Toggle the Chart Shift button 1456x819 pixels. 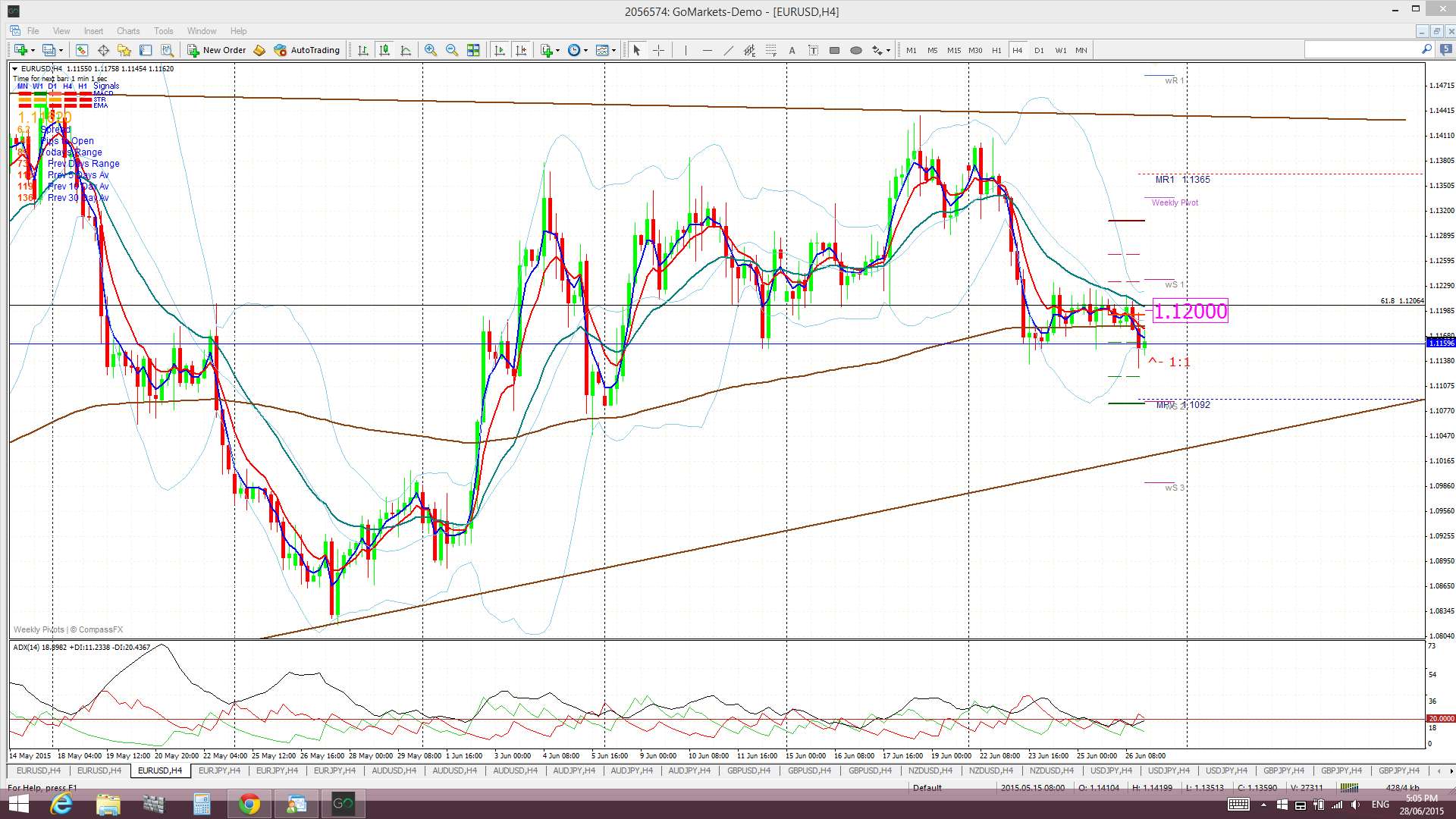(x=521, y=50)
